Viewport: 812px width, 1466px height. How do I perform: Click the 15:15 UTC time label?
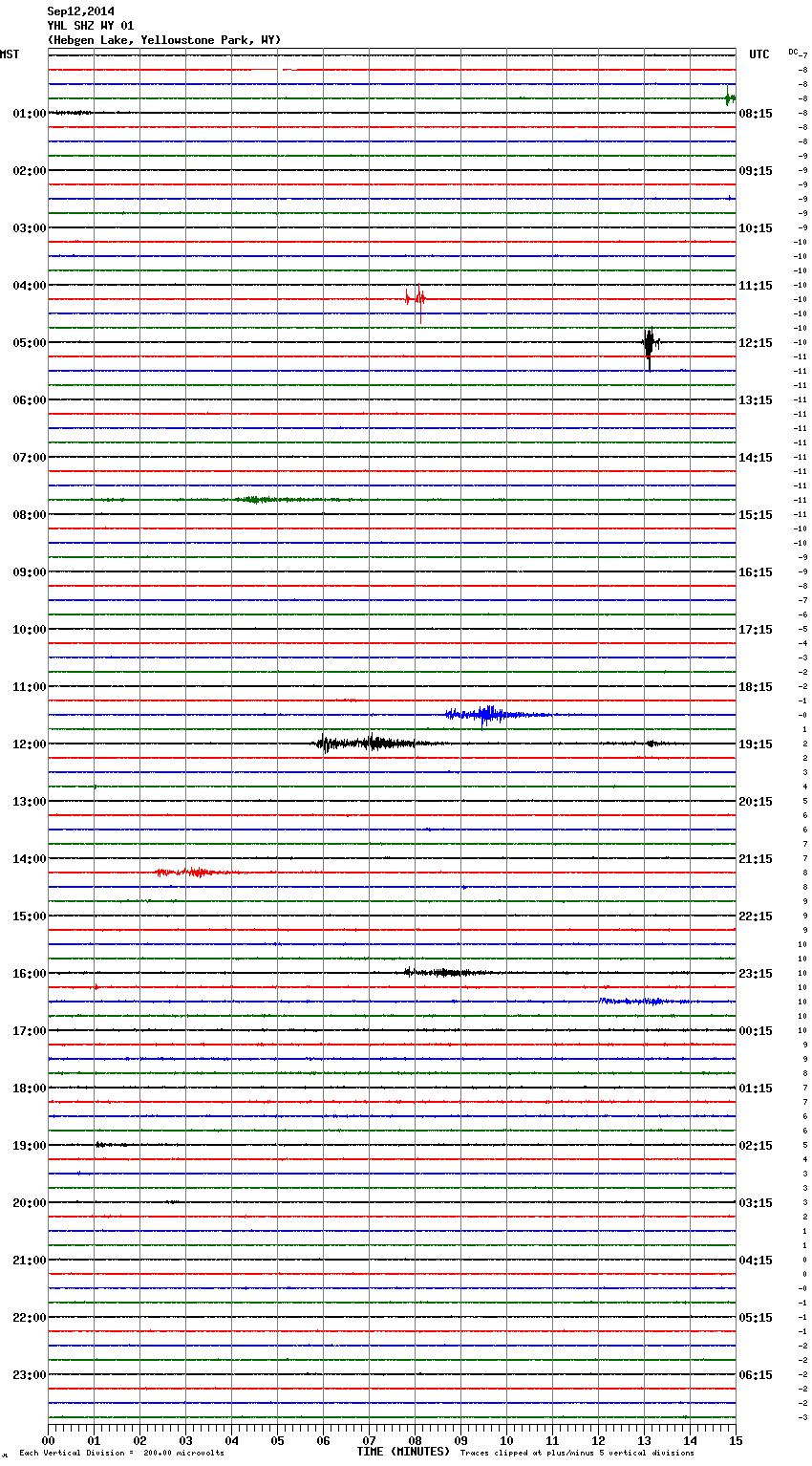pos(756,515)
